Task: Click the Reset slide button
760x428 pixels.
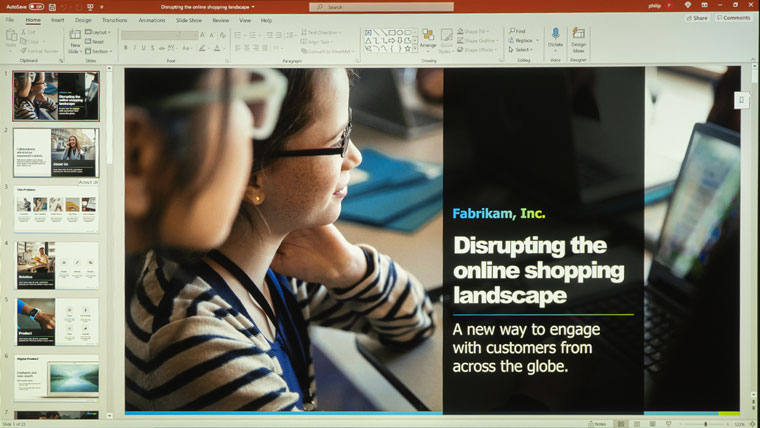Action: coord(95,42)
